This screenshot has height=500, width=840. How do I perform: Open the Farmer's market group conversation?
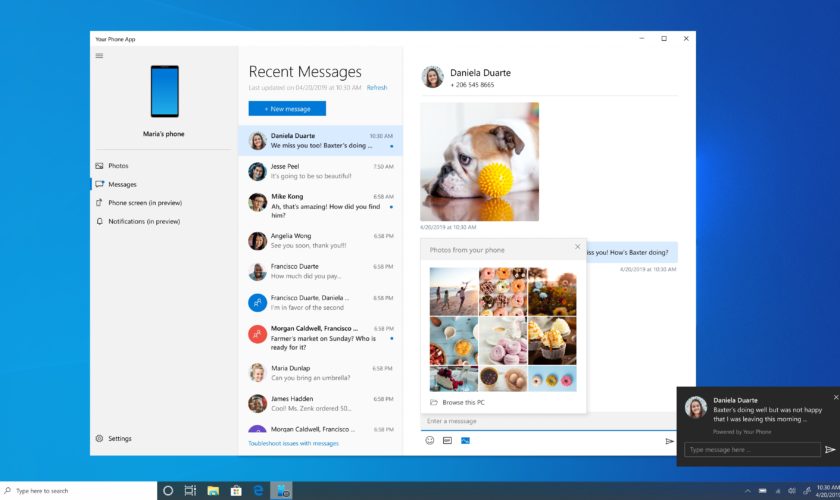tap(320, 337)
